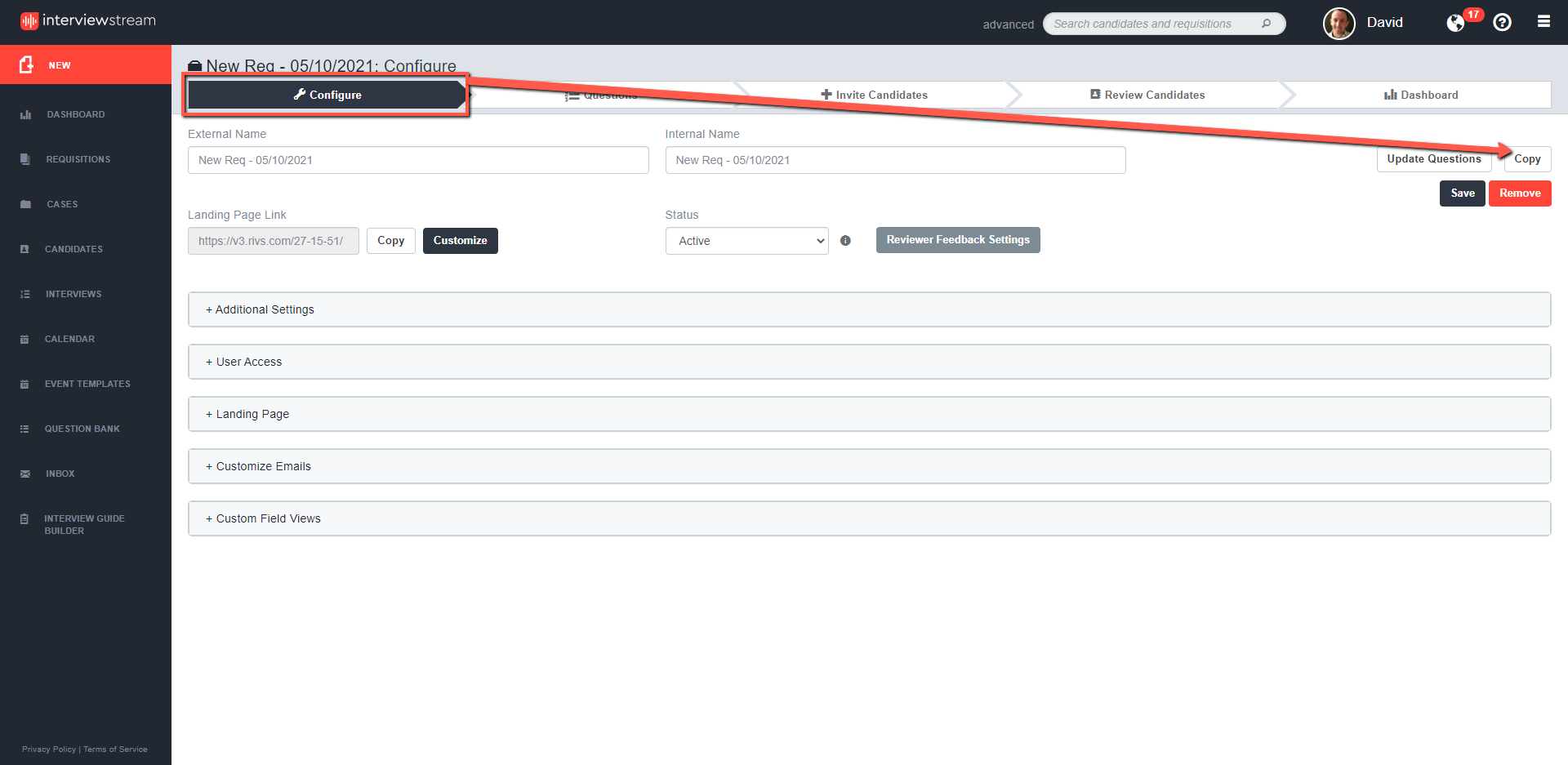Click the advanced search link
Viewport: 1568px width, 765px height.
1009,24
